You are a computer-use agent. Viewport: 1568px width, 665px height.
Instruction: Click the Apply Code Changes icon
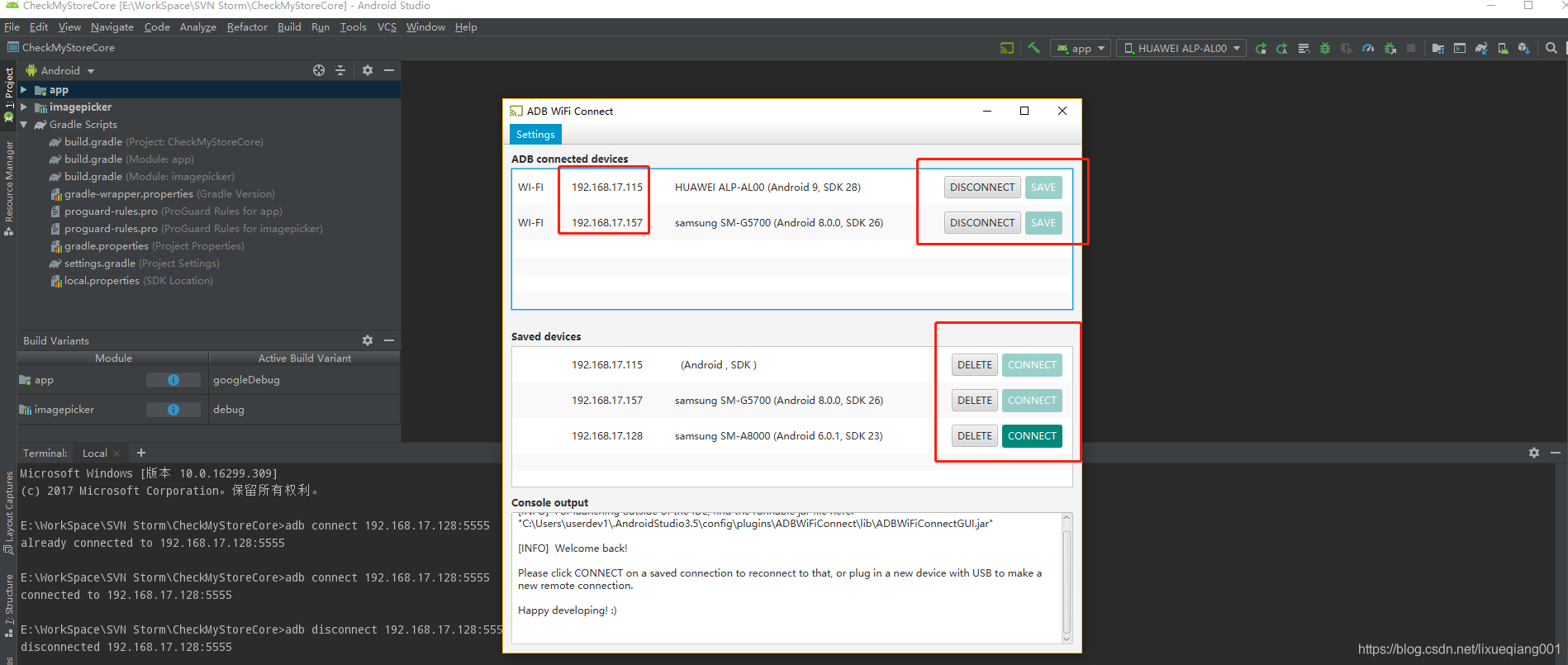pos(1304,49)
